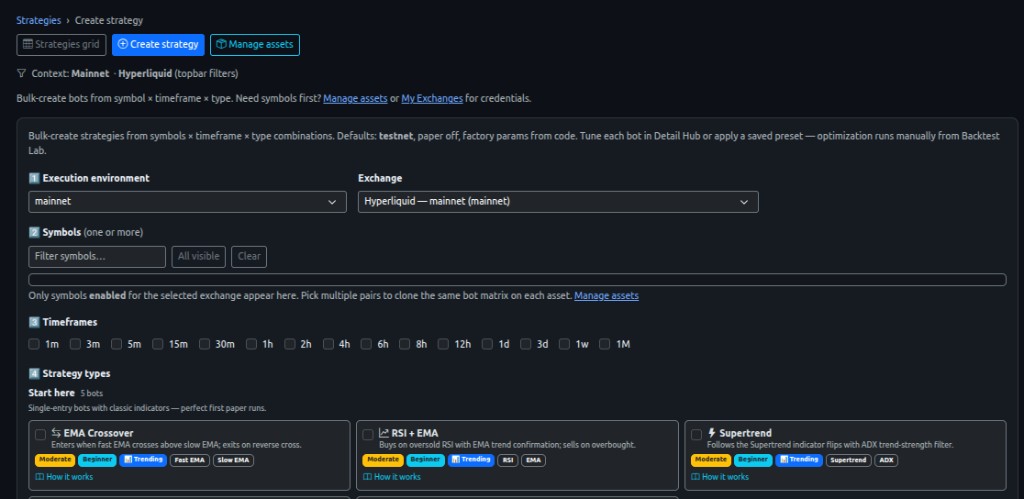1024x499 pixels.
Task: Follow the My Exchanges link
Action: tap(432, 99)
